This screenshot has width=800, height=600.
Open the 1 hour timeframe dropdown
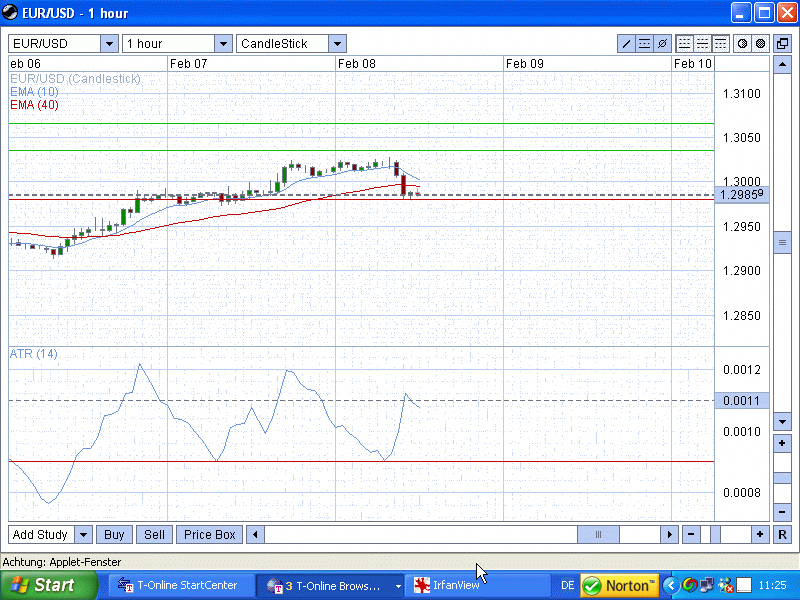click(x=222, y=44)
